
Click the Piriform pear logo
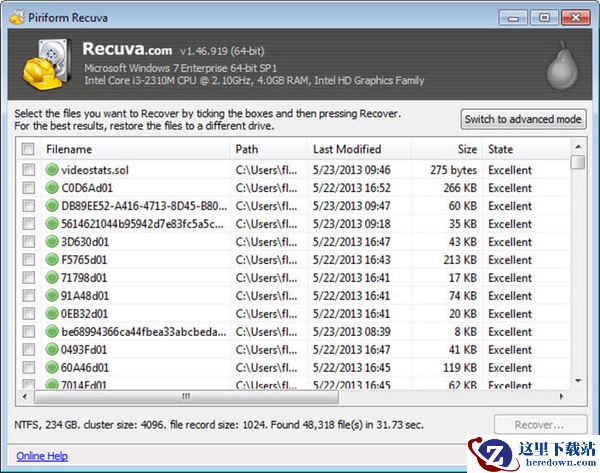point(562,66)
